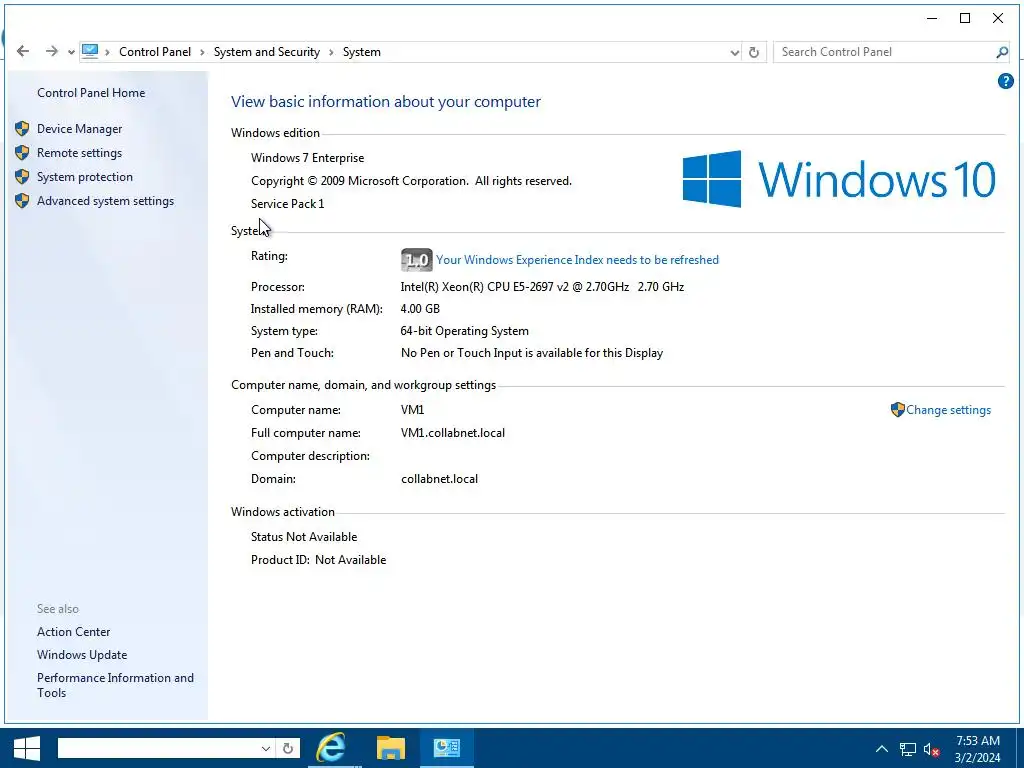Close the System window
This screenshot has height=768, width=1024.
point(998,18)
